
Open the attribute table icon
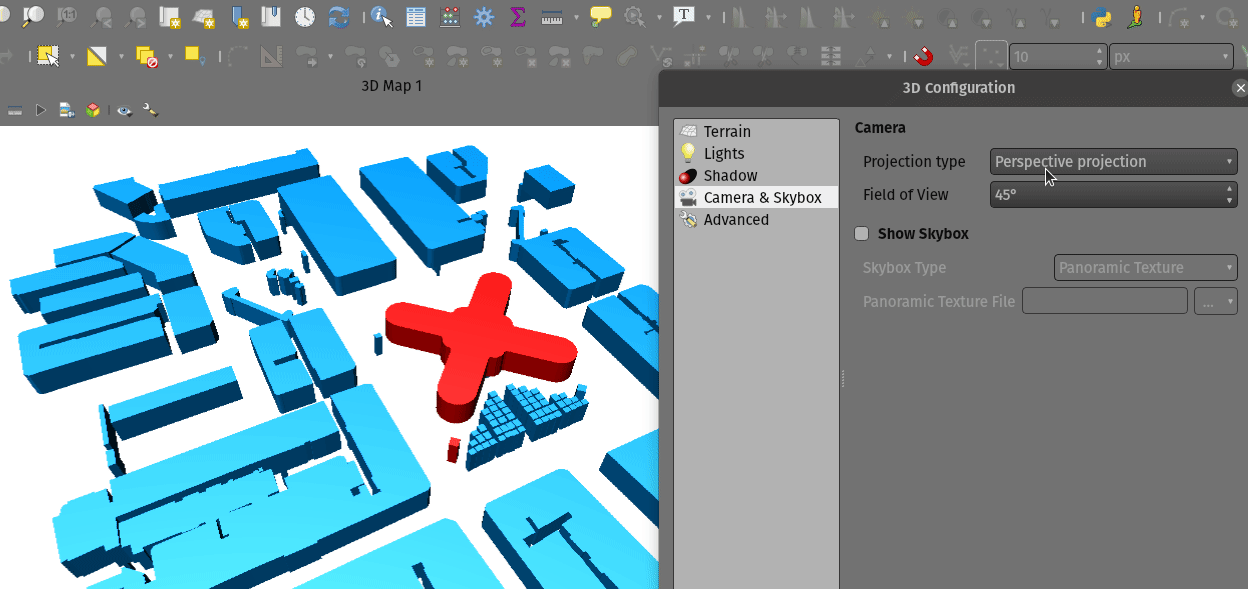click(x=416, y=17)
